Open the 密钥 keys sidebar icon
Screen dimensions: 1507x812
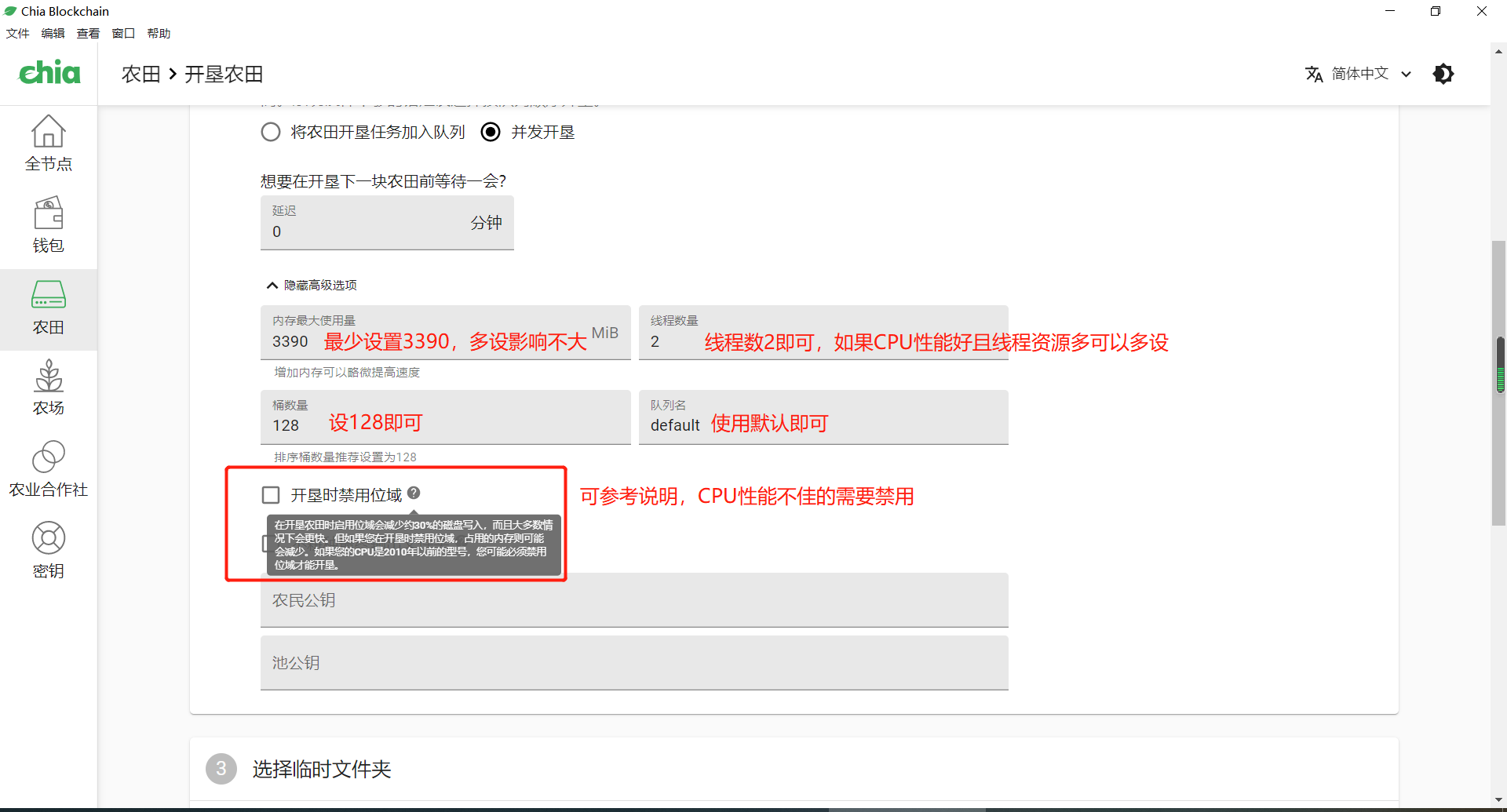point(48,551)
